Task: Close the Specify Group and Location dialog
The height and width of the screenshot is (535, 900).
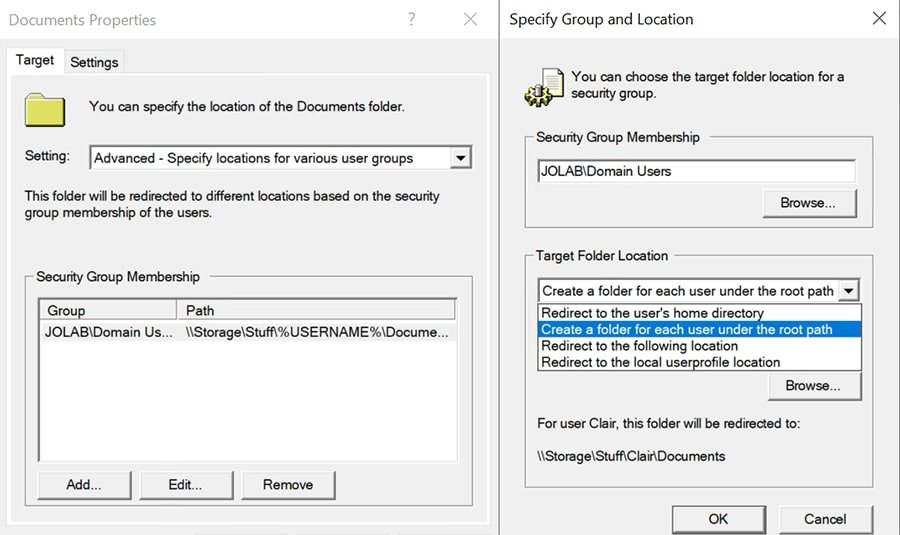Action: [x=878, y=19]
